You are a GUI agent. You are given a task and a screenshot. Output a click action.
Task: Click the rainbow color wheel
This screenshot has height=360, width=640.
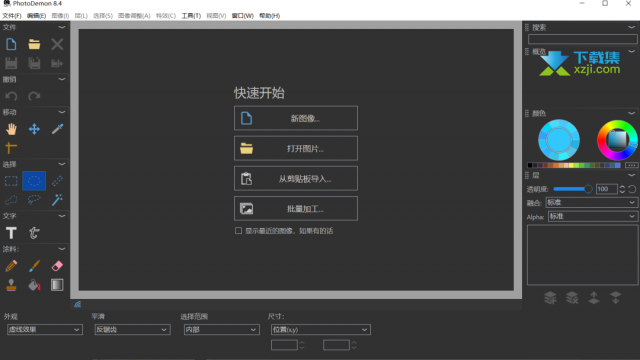point(617,140)
